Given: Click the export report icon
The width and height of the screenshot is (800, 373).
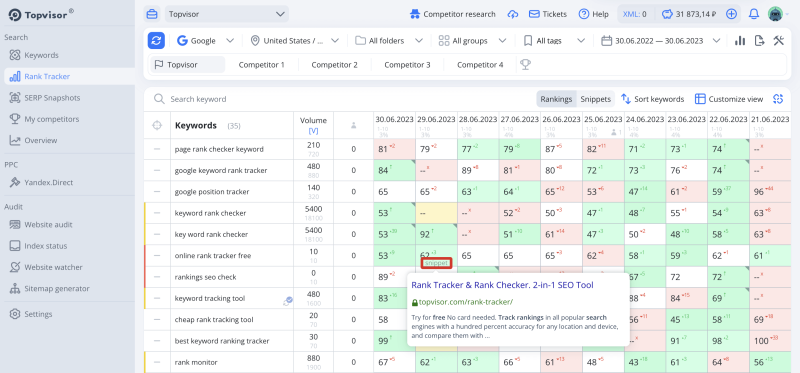Looking at the screenshot, I should coord(759,41).
